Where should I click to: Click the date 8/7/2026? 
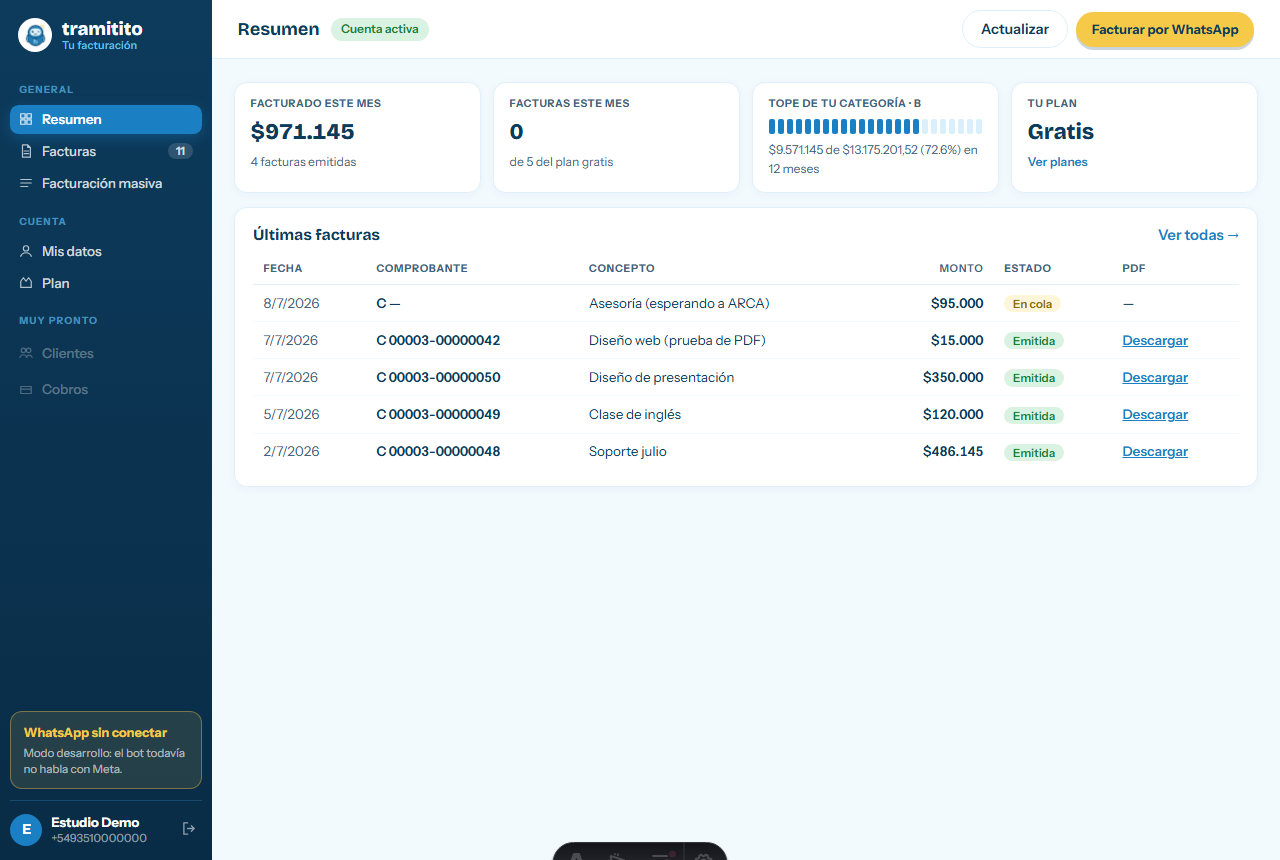click(x=291, y=303)
